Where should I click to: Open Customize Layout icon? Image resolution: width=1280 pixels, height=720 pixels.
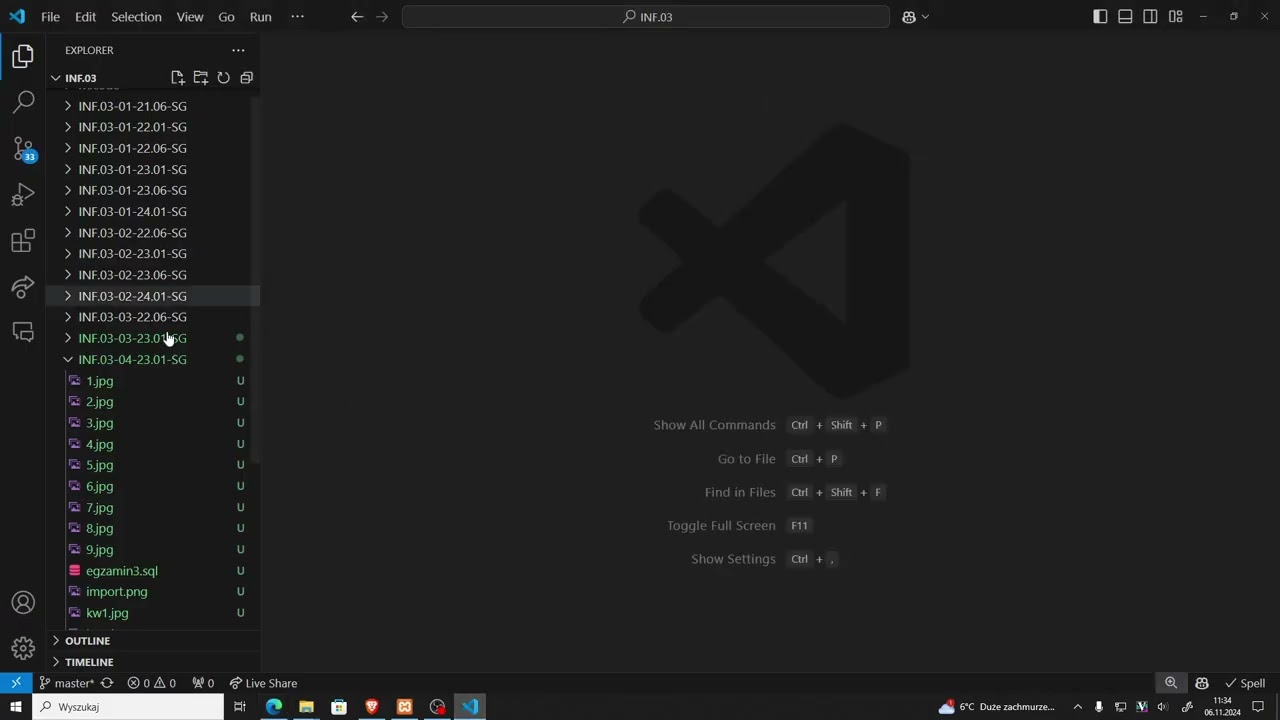[1176, 17]
